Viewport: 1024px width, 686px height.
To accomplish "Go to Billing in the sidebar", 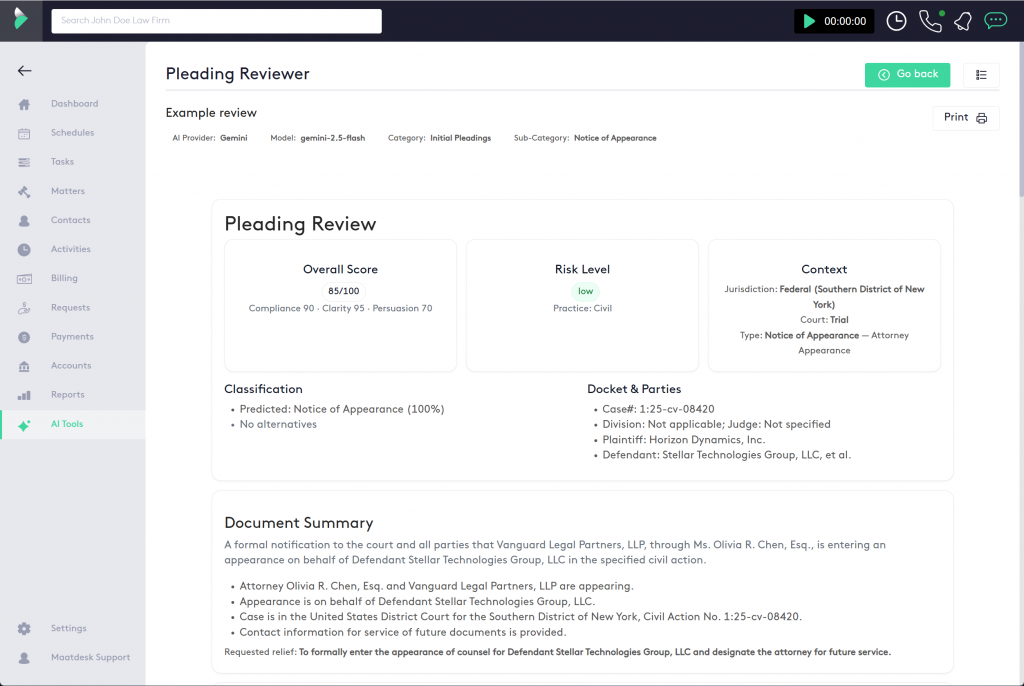I will (64, 278).
